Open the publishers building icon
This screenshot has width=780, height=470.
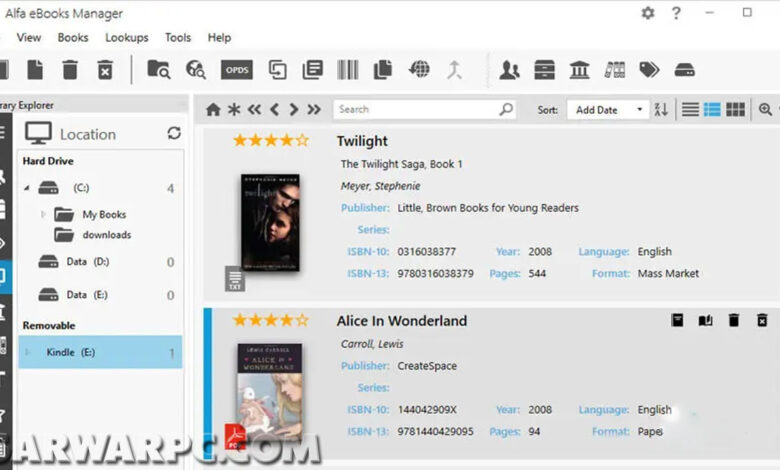pyautogui.click(x=580, y=70)
